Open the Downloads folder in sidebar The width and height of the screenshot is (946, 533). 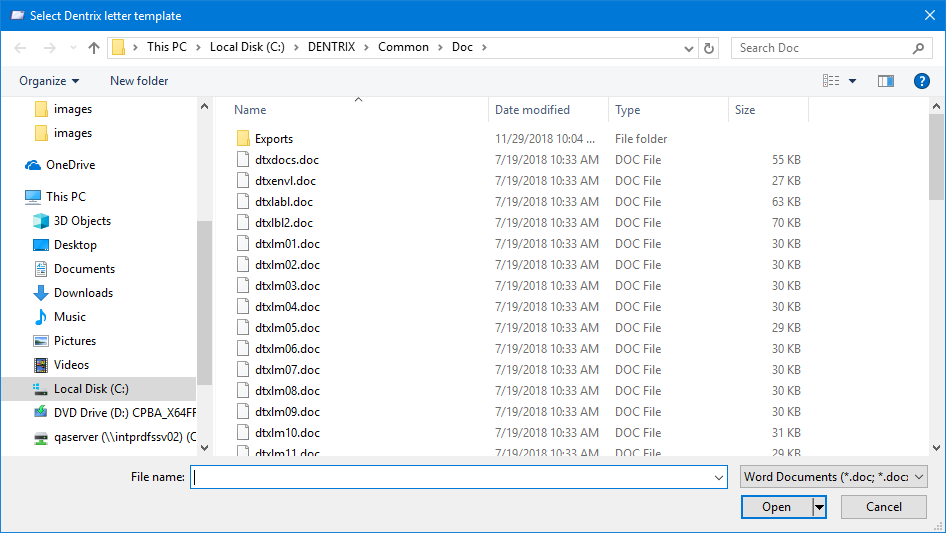82,293
